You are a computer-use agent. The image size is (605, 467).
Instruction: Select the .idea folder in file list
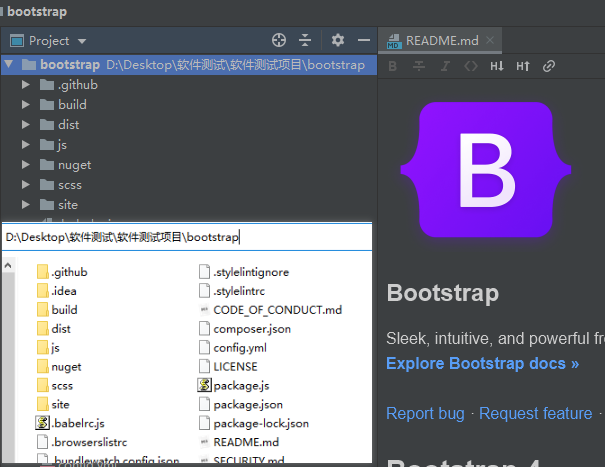(57, 291)
